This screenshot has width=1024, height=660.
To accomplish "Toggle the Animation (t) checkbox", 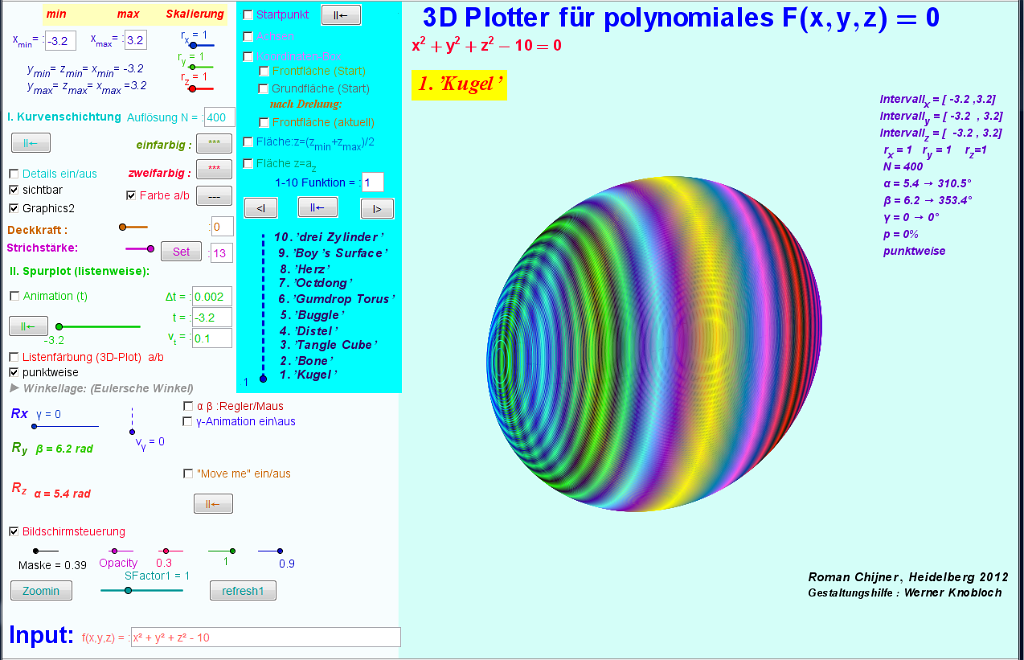I will (14, 296).
